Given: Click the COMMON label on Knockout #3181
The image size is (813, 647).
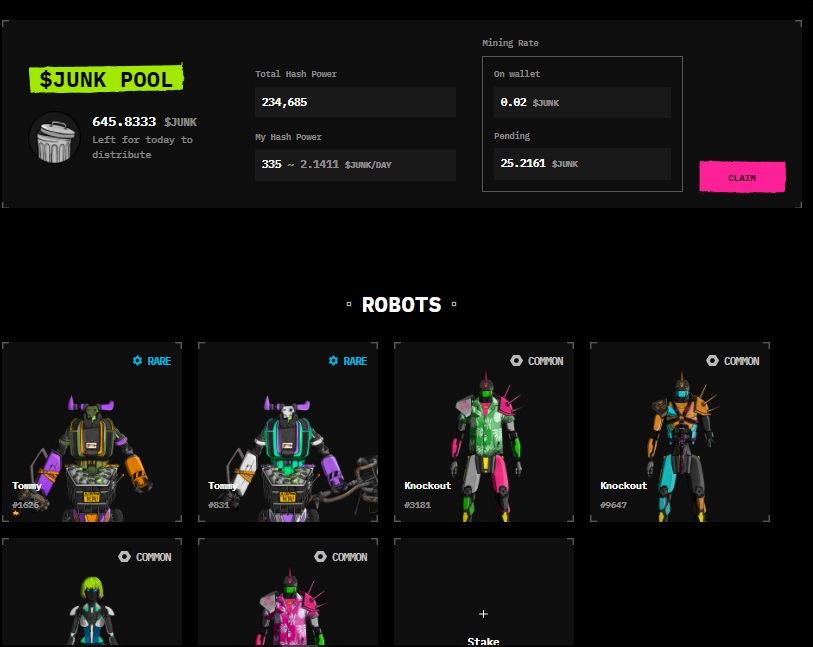Looking at the screenshot, I should click(x=545, y=361).
